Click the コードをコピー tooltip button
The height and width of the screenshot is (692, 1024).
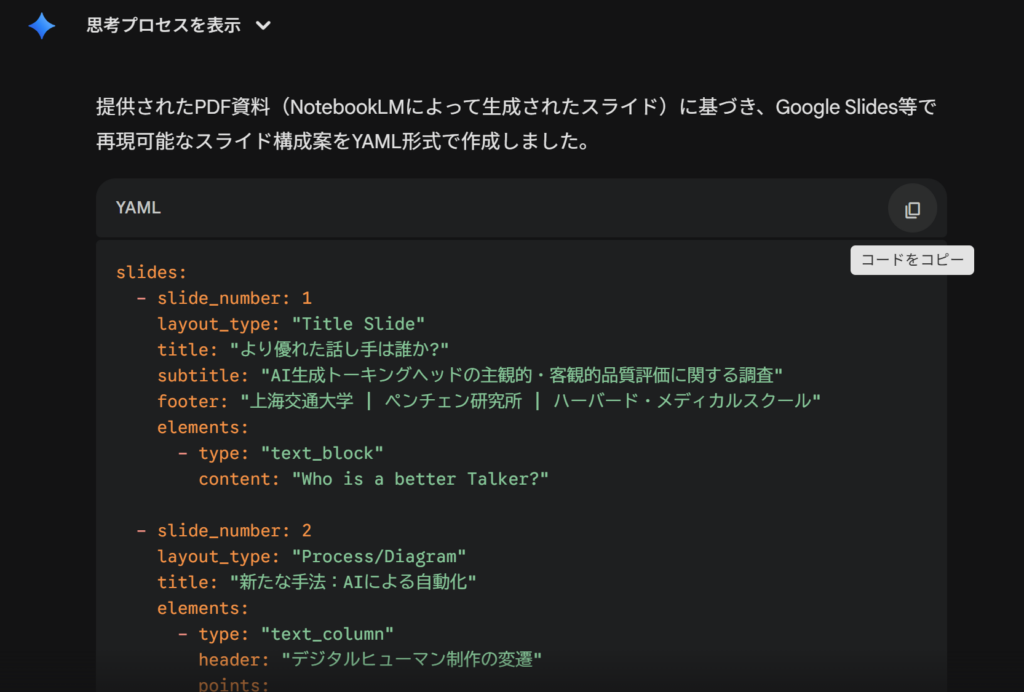tap(911, 260)
